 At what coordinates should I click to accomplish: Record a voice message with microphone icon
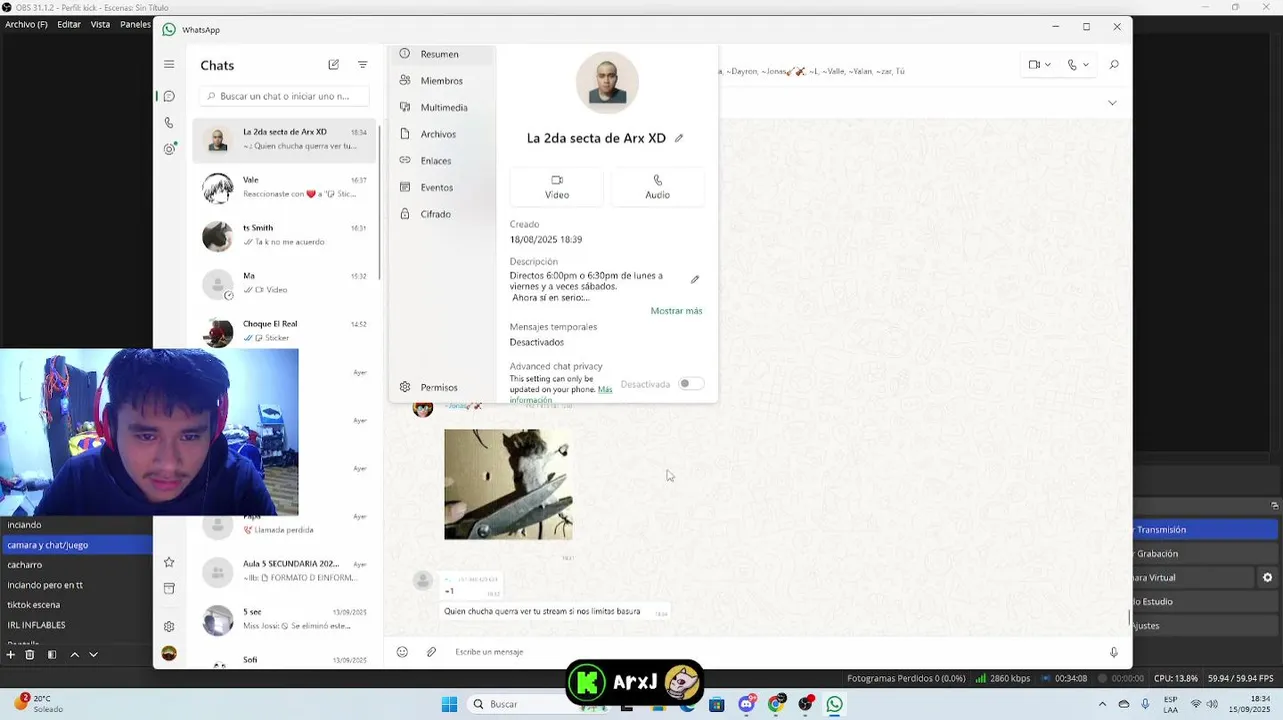[x=1114, y=652]
